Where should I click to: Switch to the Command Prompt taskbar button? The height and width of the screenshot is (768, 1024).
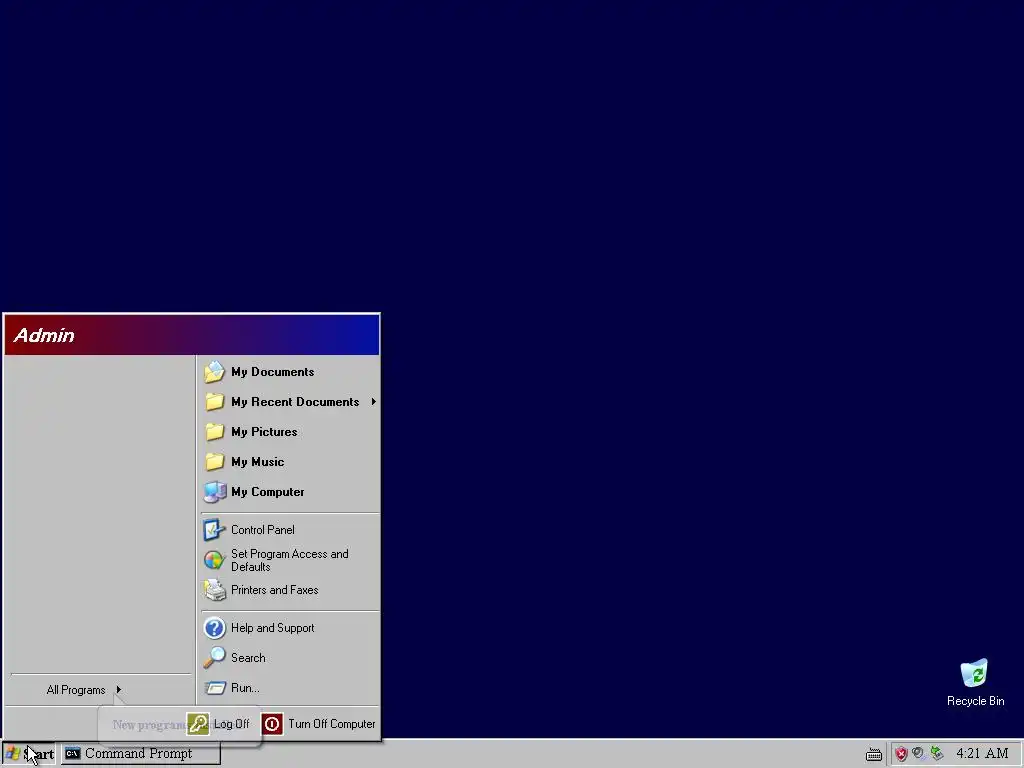pos(140,754)
